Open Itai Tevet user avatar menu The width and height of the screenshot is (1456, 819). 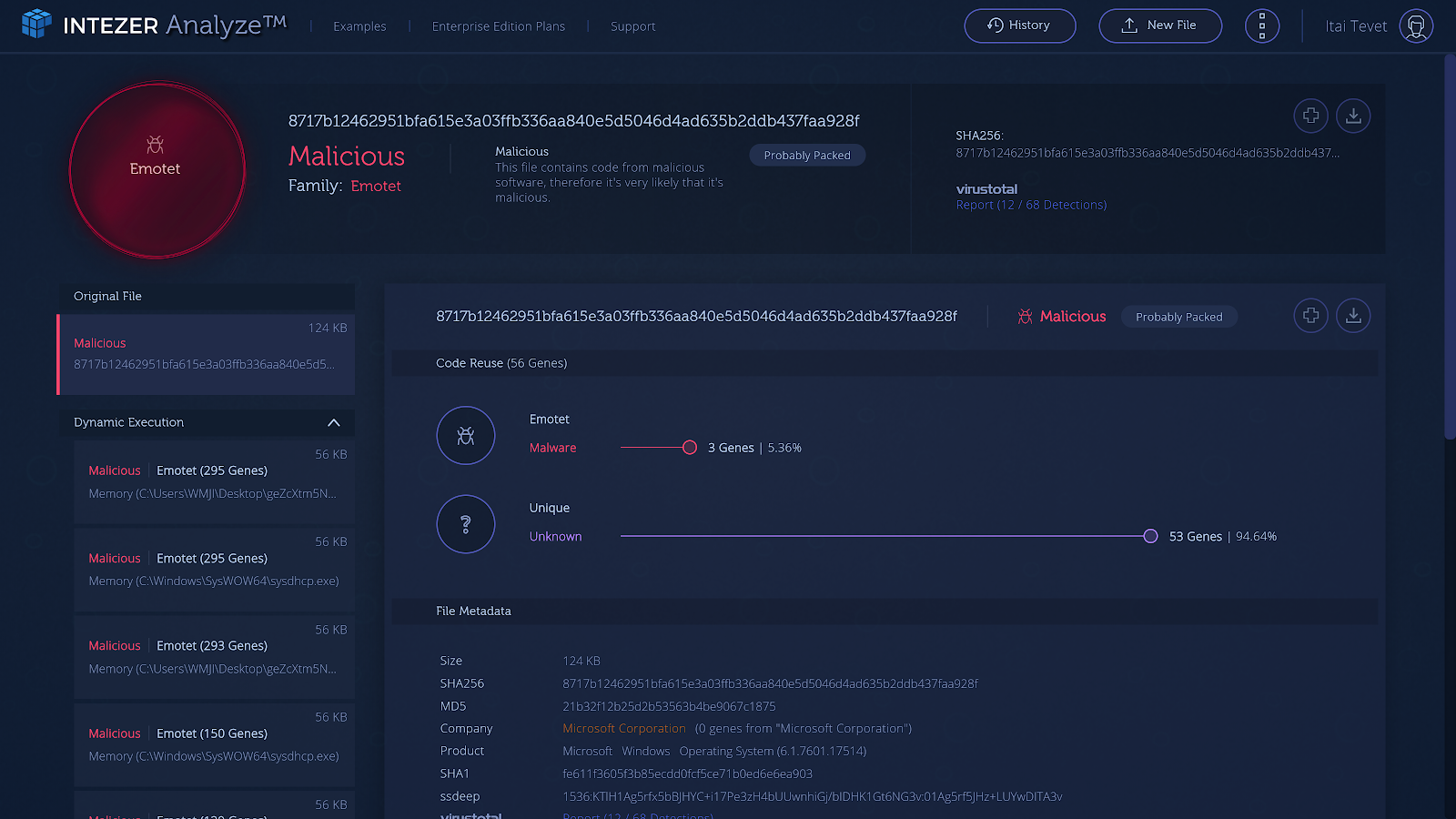(1416, 25)
